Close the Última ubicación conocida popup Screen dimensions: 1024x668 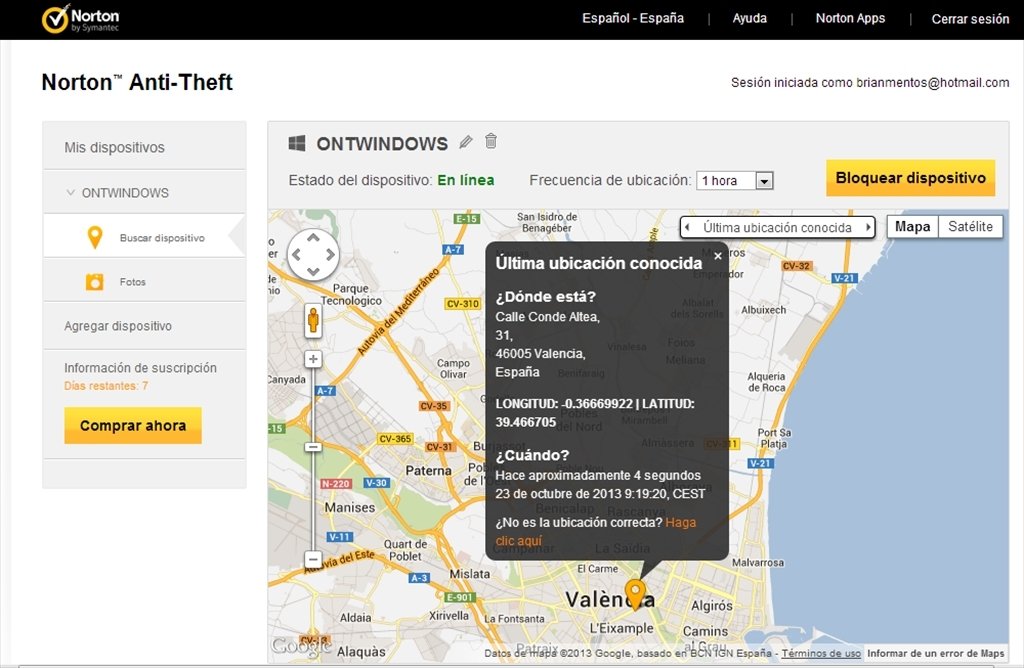(718, 256)
